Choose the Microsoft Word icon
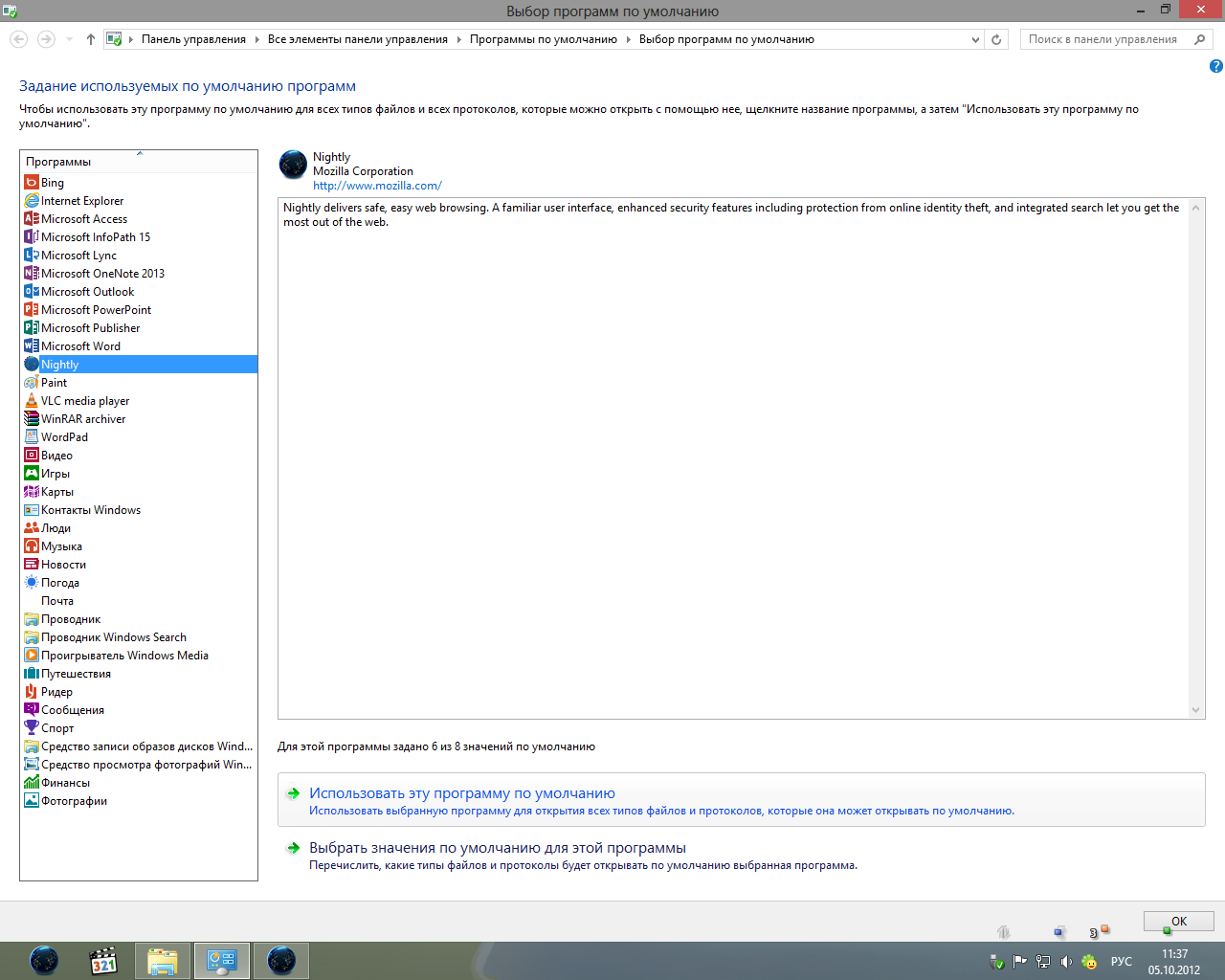This screenshot has height=980, width=1225. (32, 346)
